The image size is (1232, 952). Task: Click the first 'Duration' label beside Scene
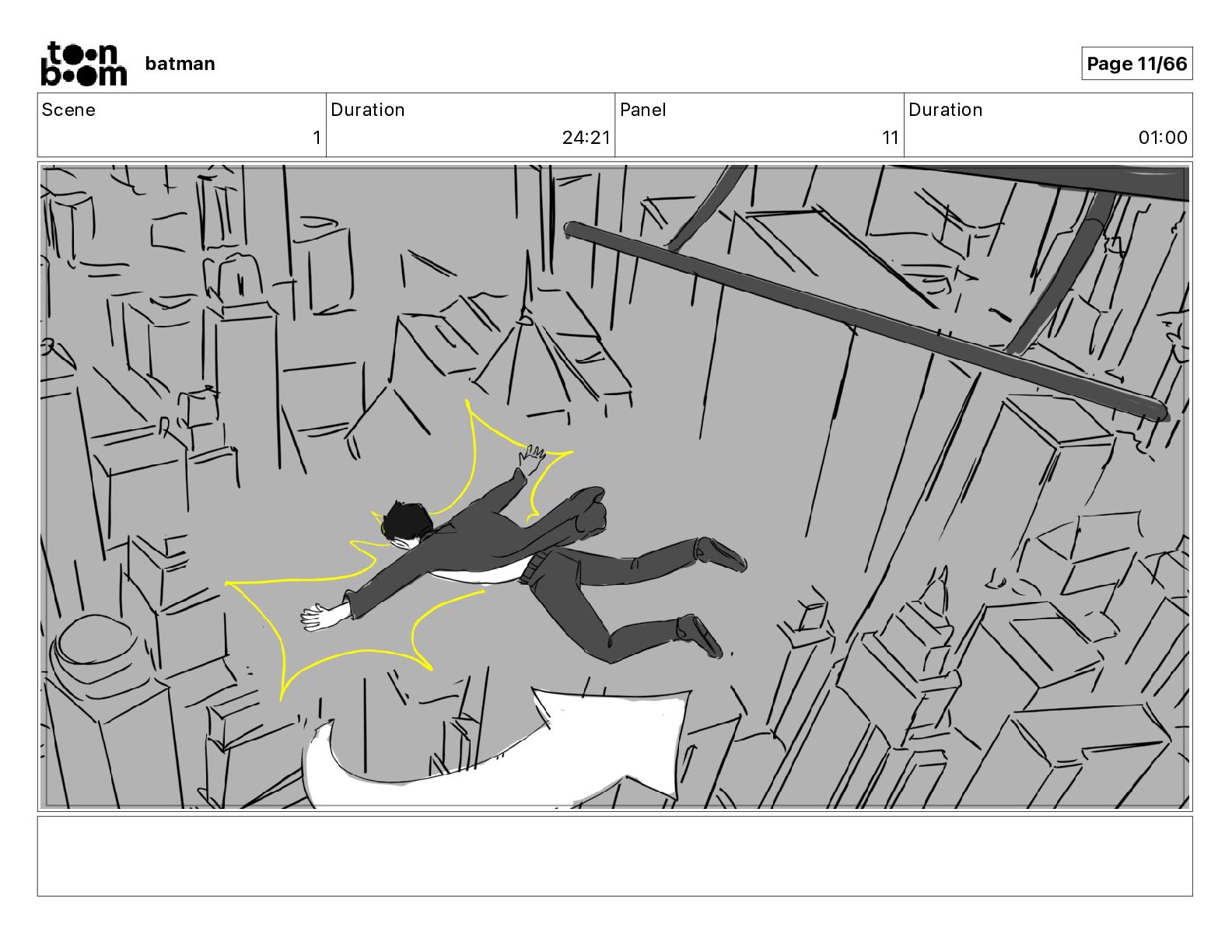[x=368, y=110]
